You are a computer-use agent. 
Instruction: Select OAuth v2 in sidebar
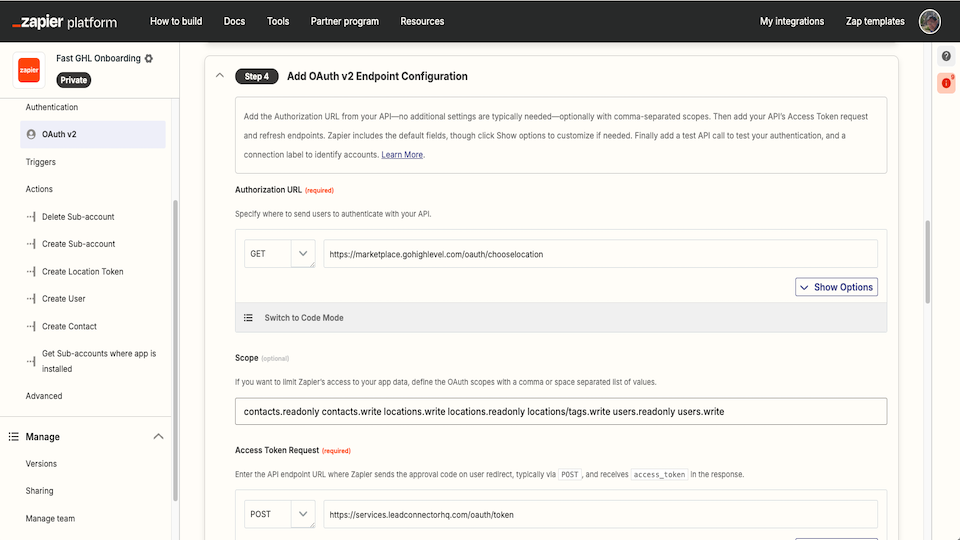(93, 134)
